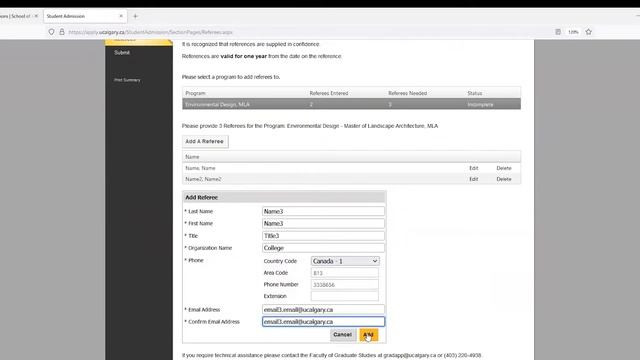Click the Title input field

click(x=323, y=236)
